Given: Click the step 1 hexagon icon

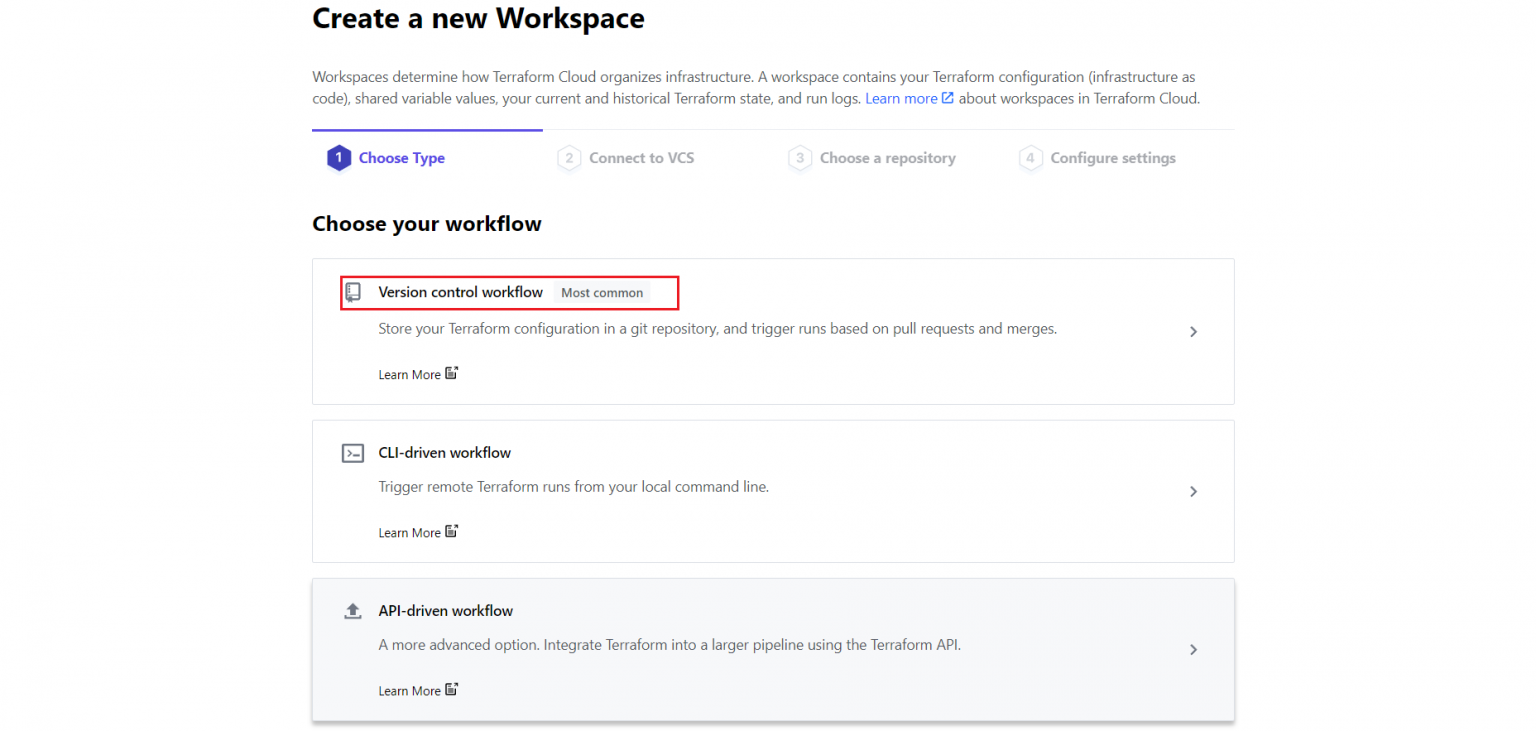Looking at the screenshot, I should (338, 157).
